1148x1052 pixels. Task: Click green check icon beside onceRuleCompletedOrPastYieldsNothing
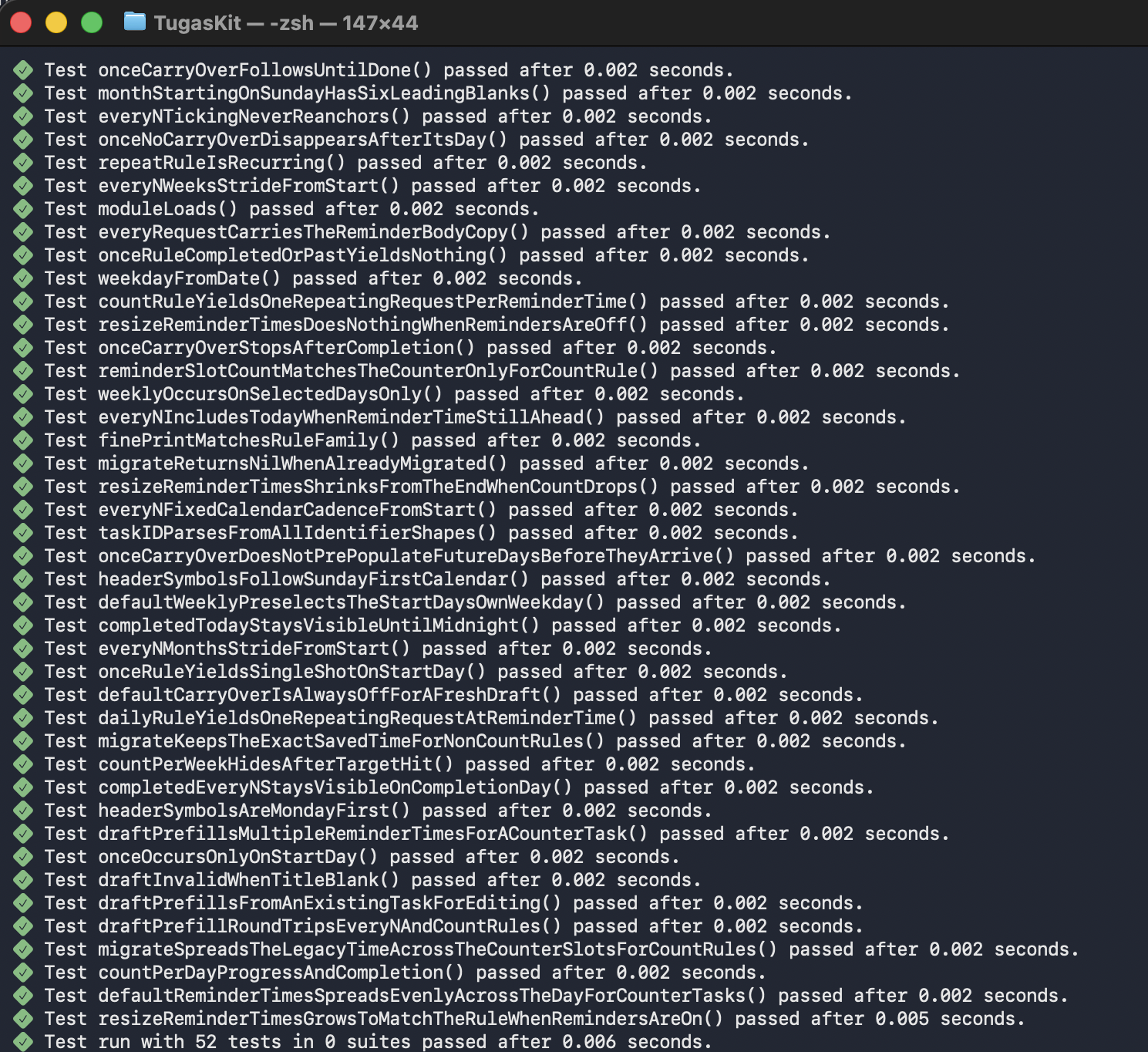pos(23,255)
